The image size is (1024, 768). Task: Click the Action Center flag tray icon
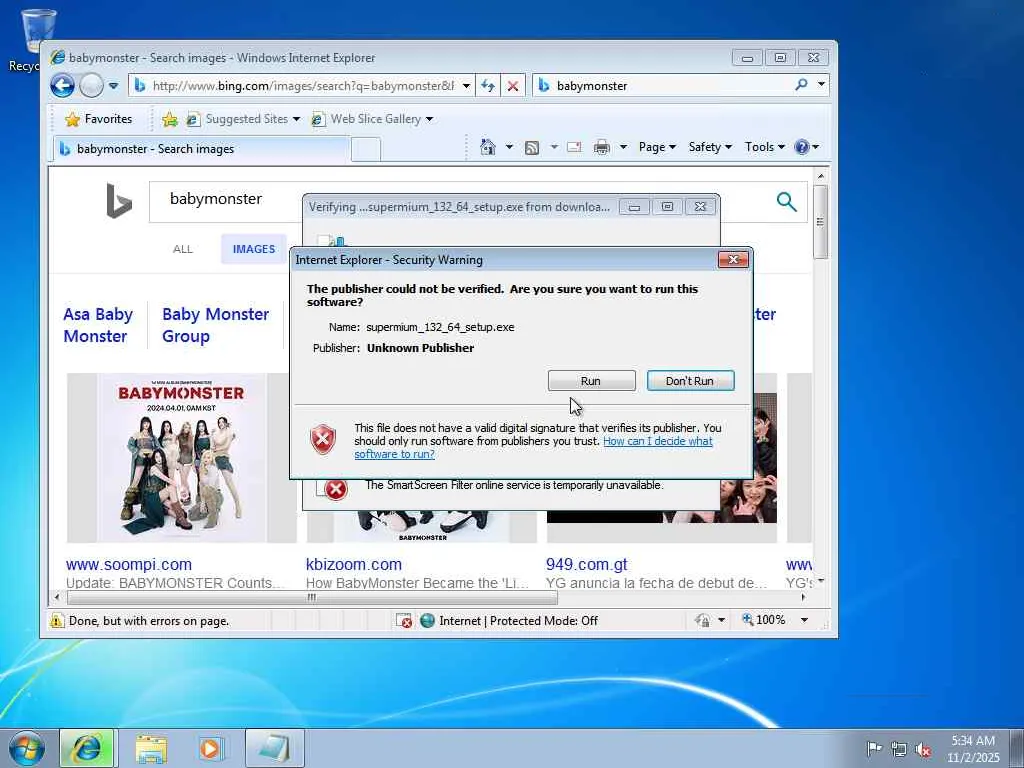[874, 748]
